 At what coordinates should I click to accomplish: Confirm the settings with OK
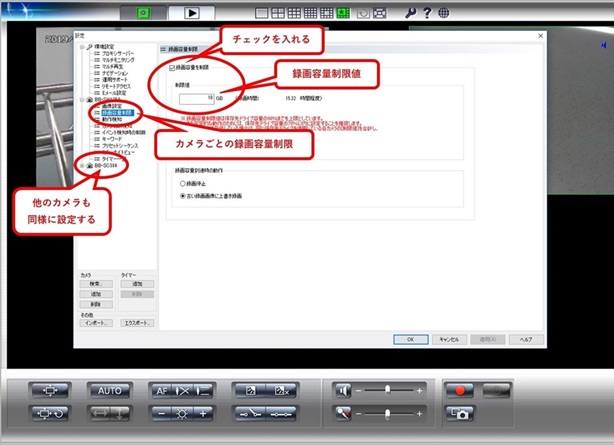(x=410, y=340)
